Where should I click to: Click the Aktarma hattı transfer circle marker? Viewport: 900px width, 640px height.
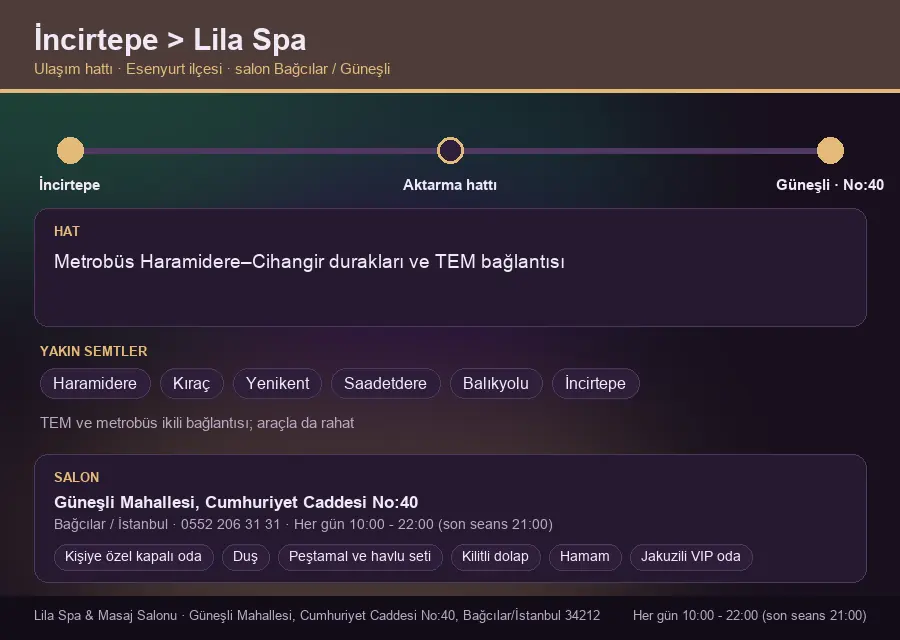point(450,150)
